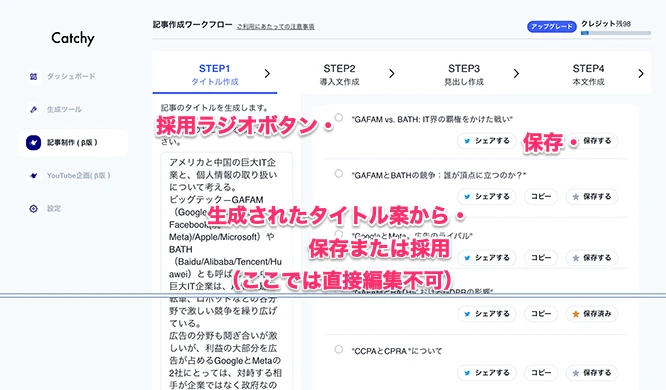Click title text "GAFAM vs. BATH: IT界の覇権をかけた戦い"

(432, 119)
